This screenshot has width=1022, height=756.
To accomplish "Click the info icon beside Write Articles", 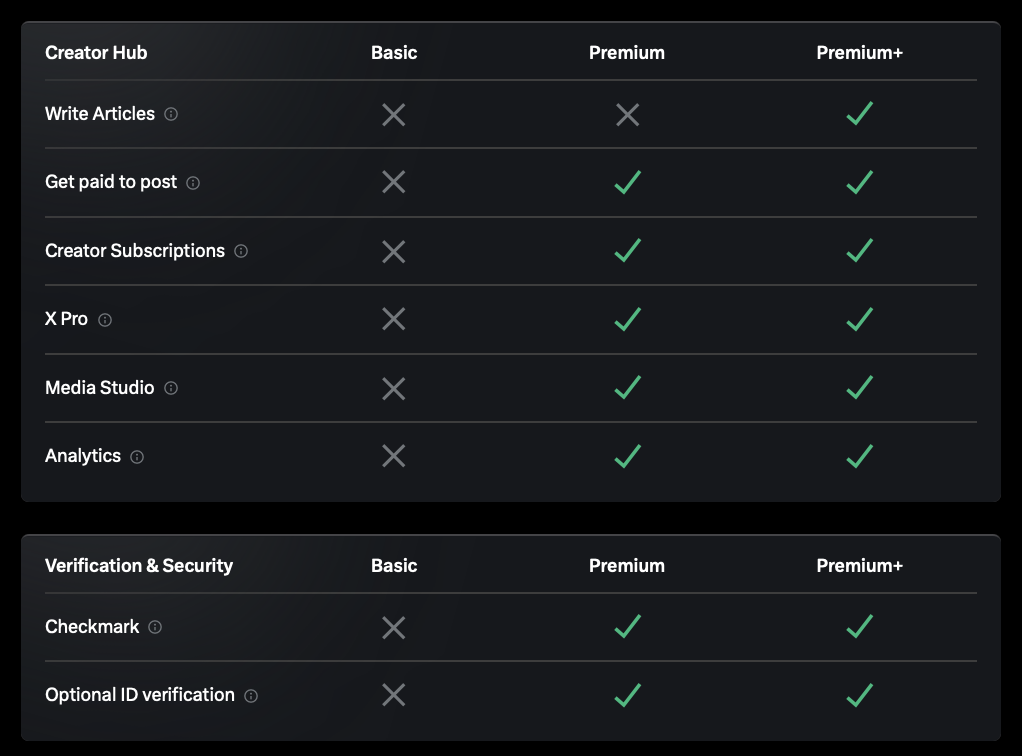I will pos(171,114).
